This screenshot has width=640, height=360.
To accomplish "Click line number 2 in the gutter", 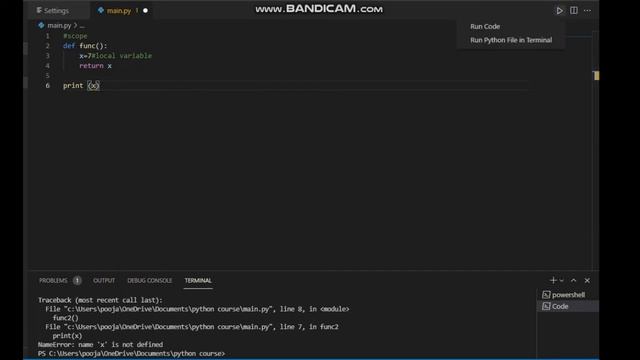I will point(47,46).
